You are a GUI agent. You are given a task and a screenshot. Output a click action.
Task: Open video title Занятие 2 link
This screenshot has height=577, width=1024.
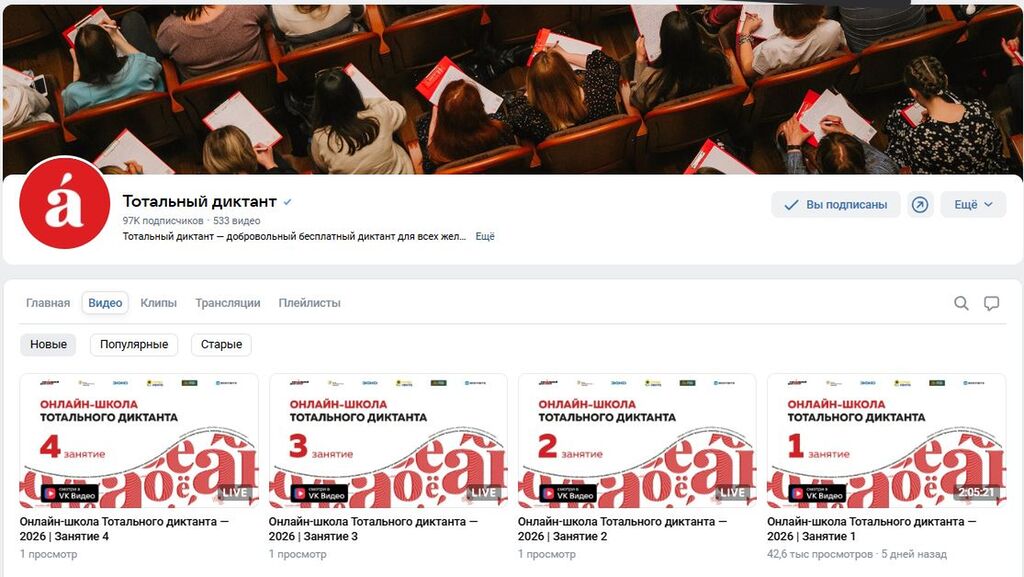(x=622, y=529)
